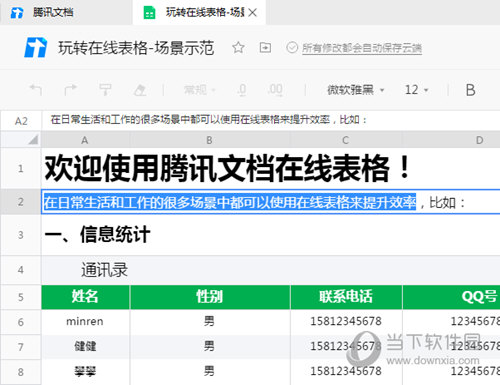
Task: Decrease decimal places button
Action: point(242,90)
